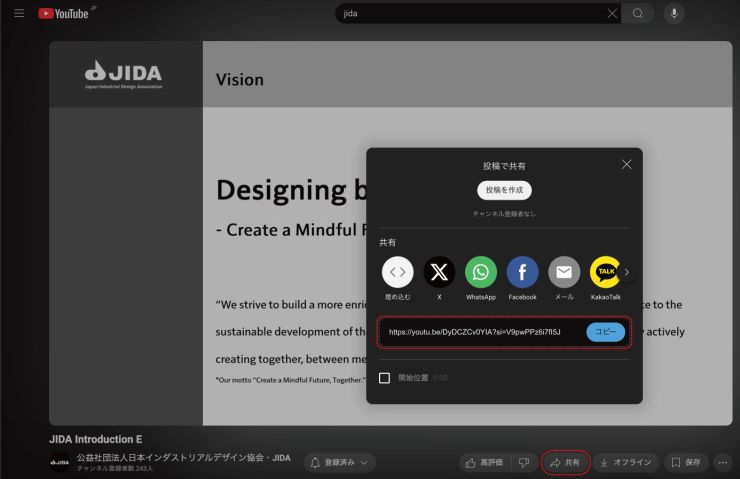The height and width of the screenshot is (479, 740).
Task: Enable the 開始位置 start-time checkbox
Action: tap(384, 378)
